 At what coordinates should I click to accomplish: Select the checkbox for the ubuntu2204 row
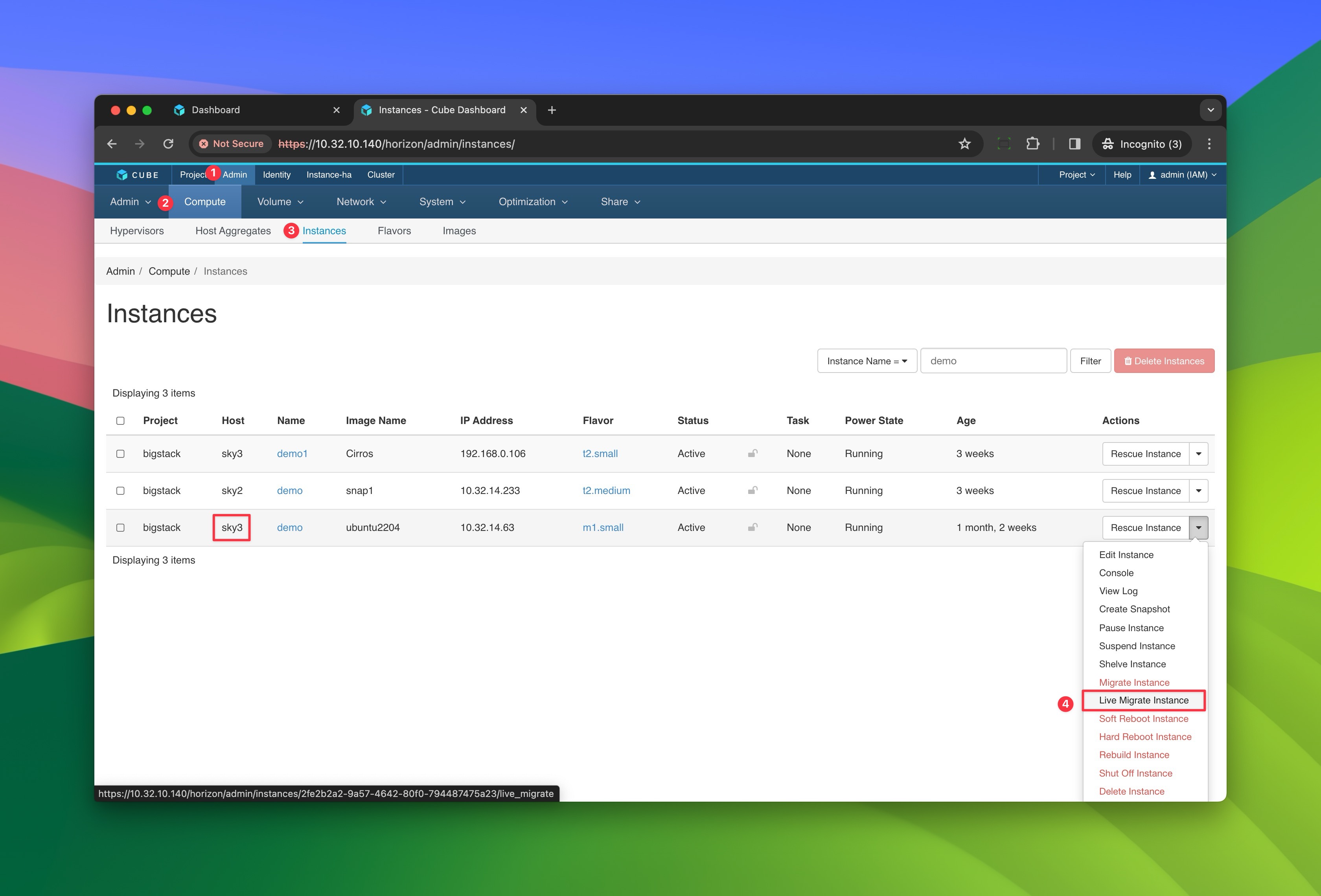(x=121, y=528)
